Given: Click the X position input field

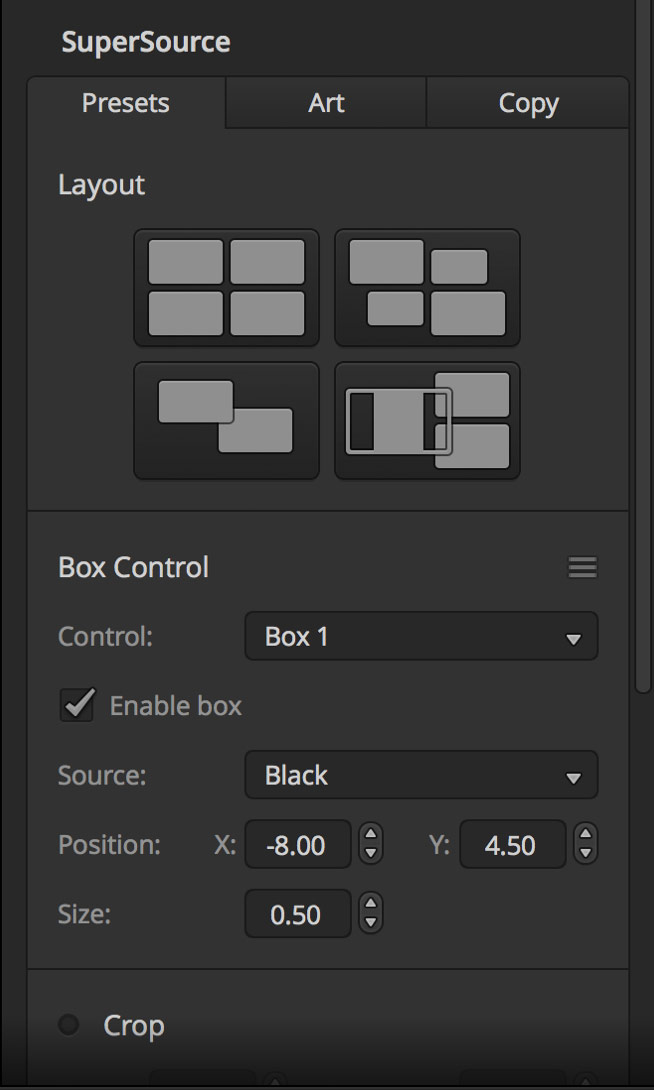Looking at the screenshot, I should (x=297, y=844).
